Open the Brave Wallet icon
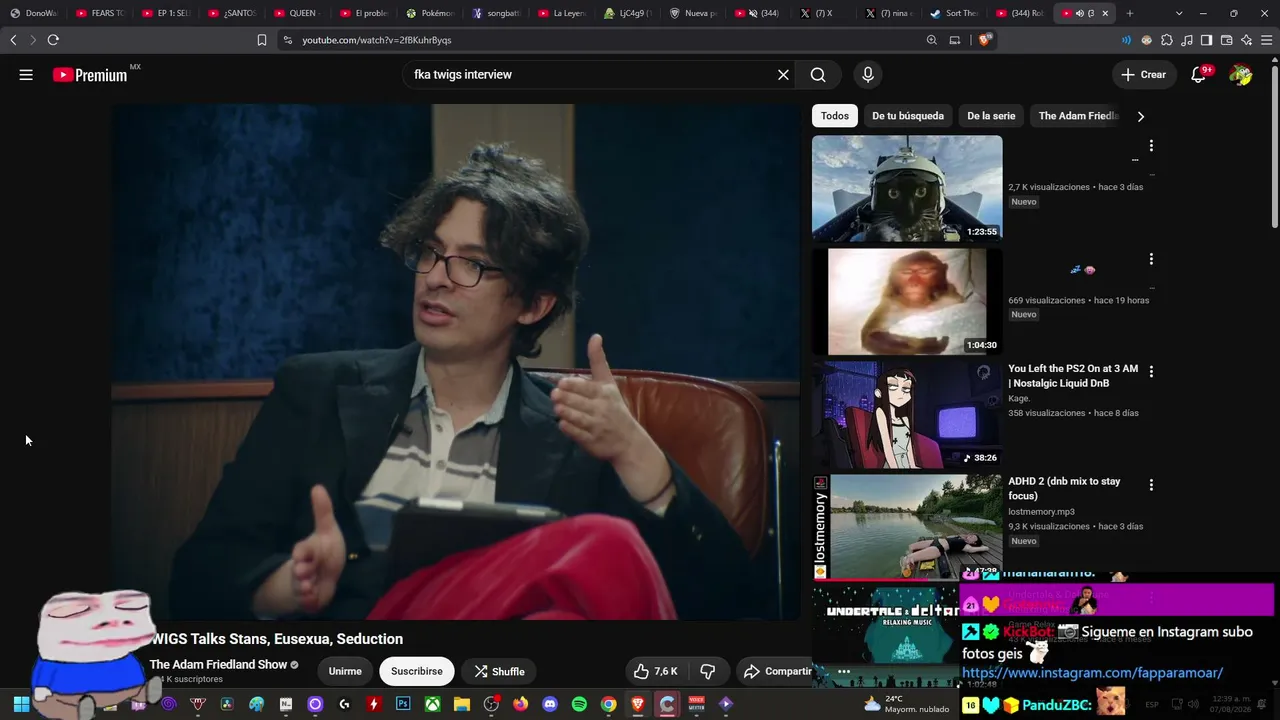Image resolution: width=1280 pixels, height=720 pixels. click(1227, 40)
